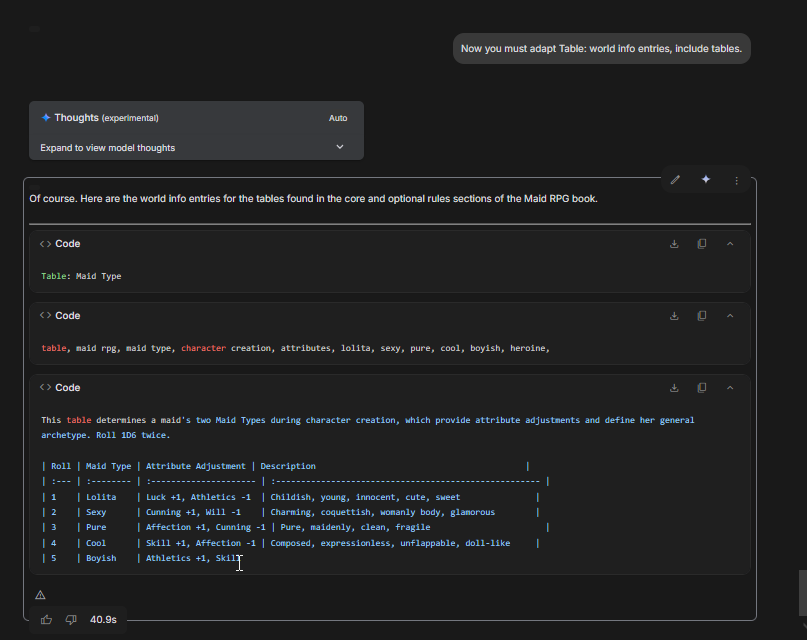Click the thumbs up icon
Image resolution: width=807 pixels, height=640 pixels.
click(46, 620)
